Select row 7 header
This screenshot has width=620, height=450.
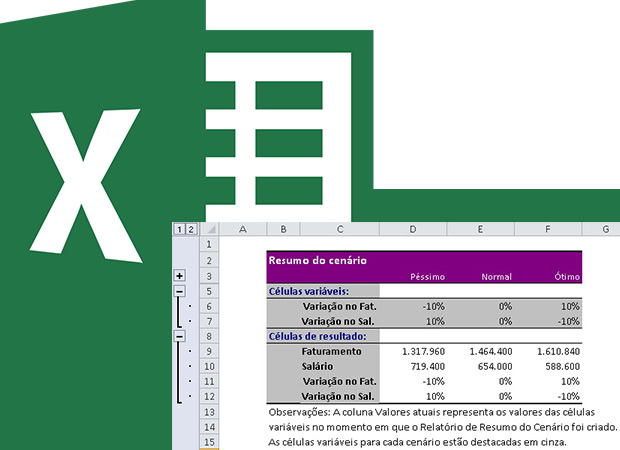click(209, 321)
